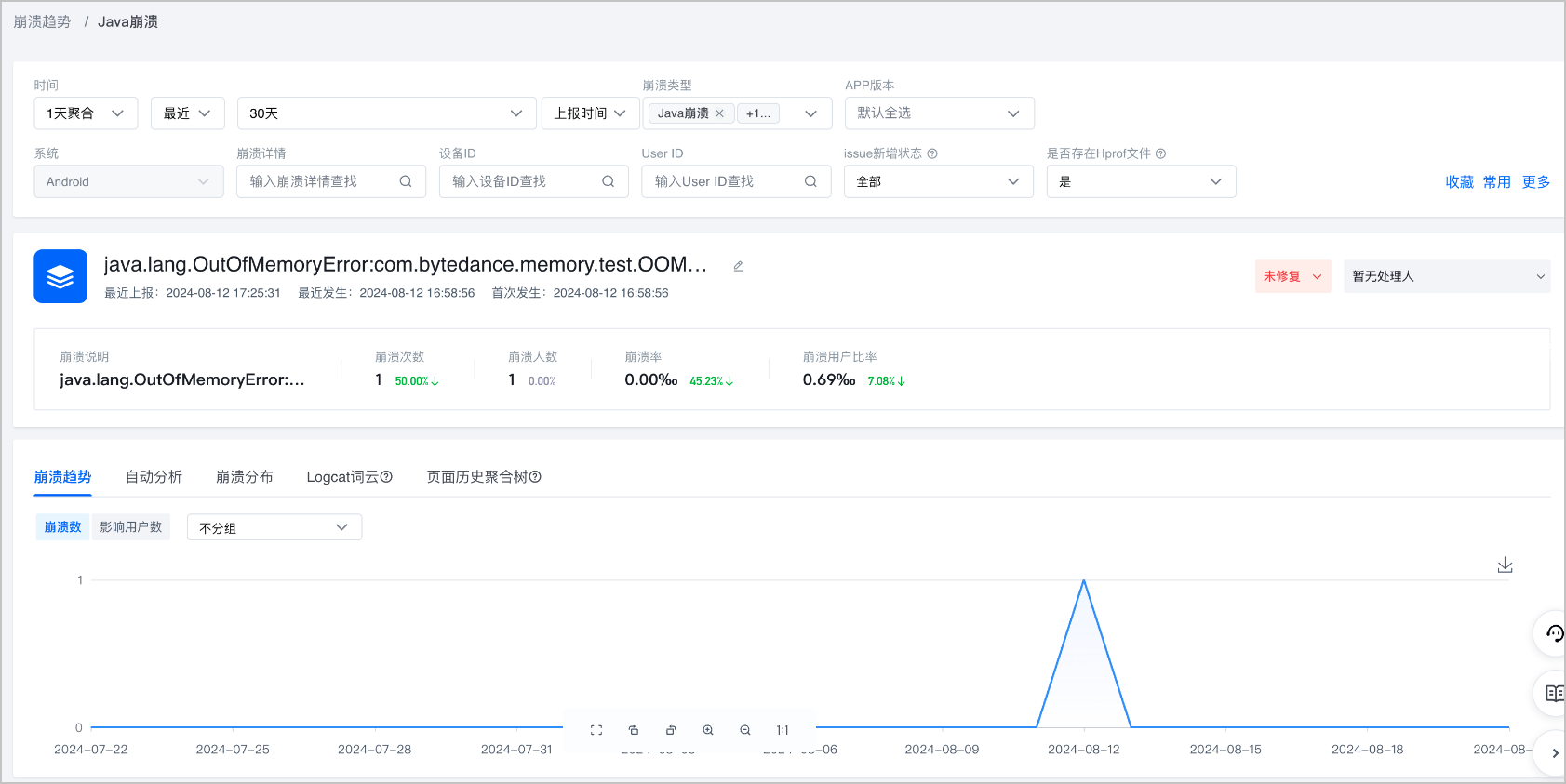This screenshot has height=784, width=1566.
Task: Rotate image clockwise in image toolbar
Action: (x=671, y=730)
